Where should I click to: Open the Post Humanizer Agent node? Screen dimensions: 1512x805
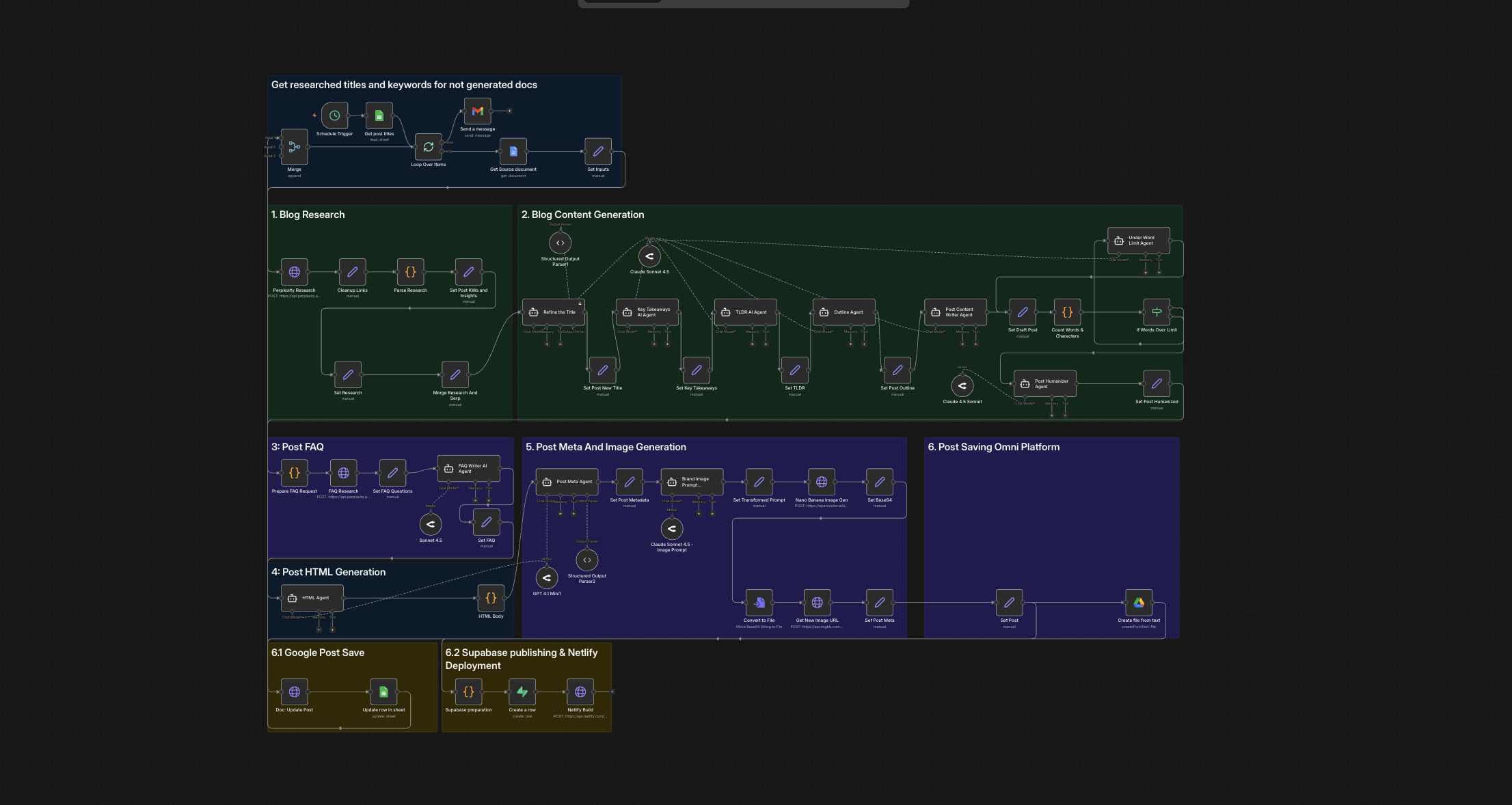point(1044,384)
